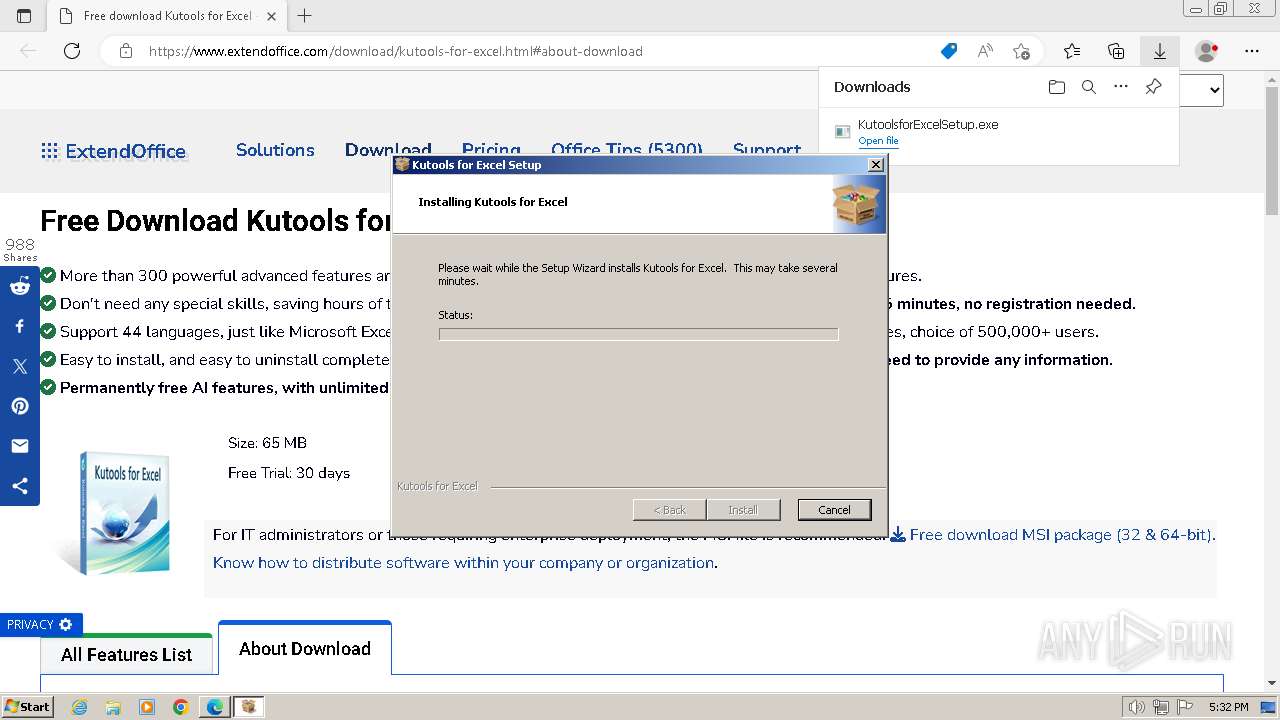The width and height of the screenshot is (1280, 720).
Task: Click the browser address bar URL
Action: (x=396, y=51)
